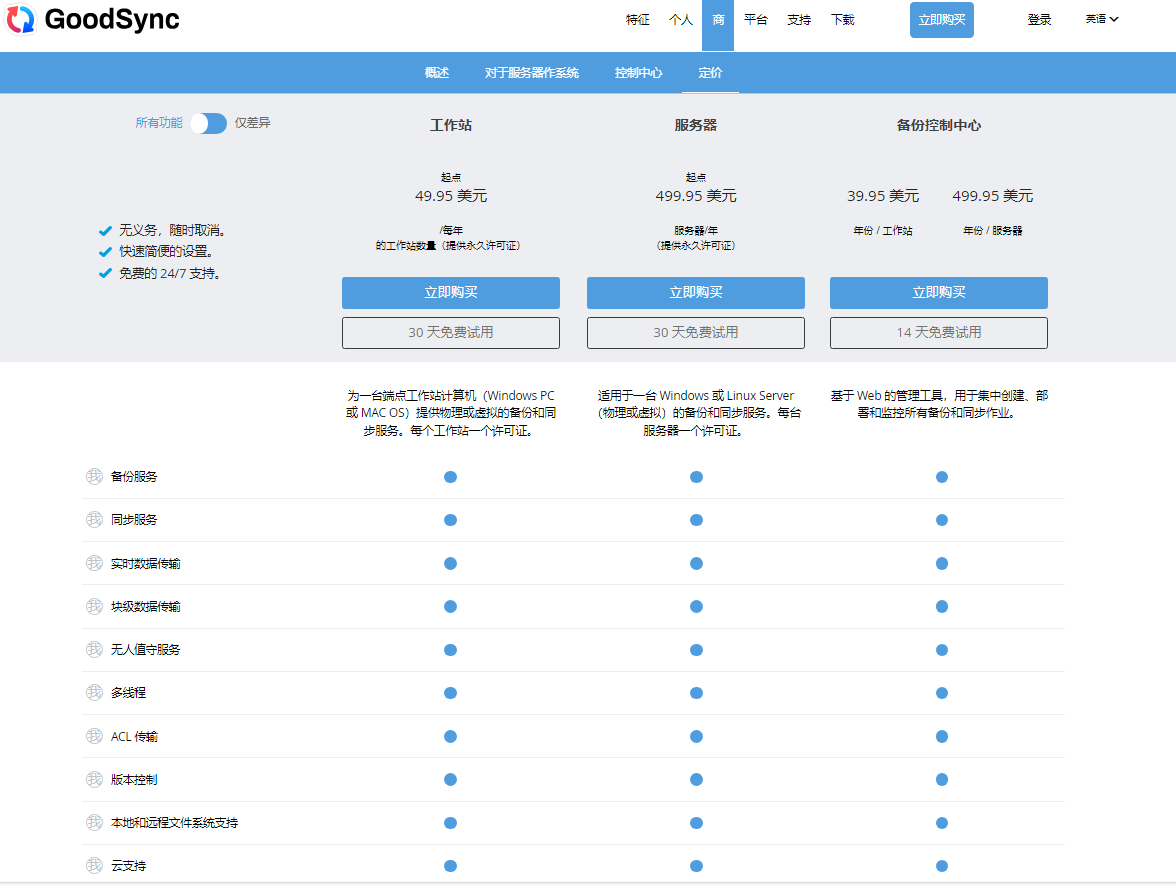
Task: Click the 39.95 美元 price
Action: pyautogui.click(x=883, y=196)
